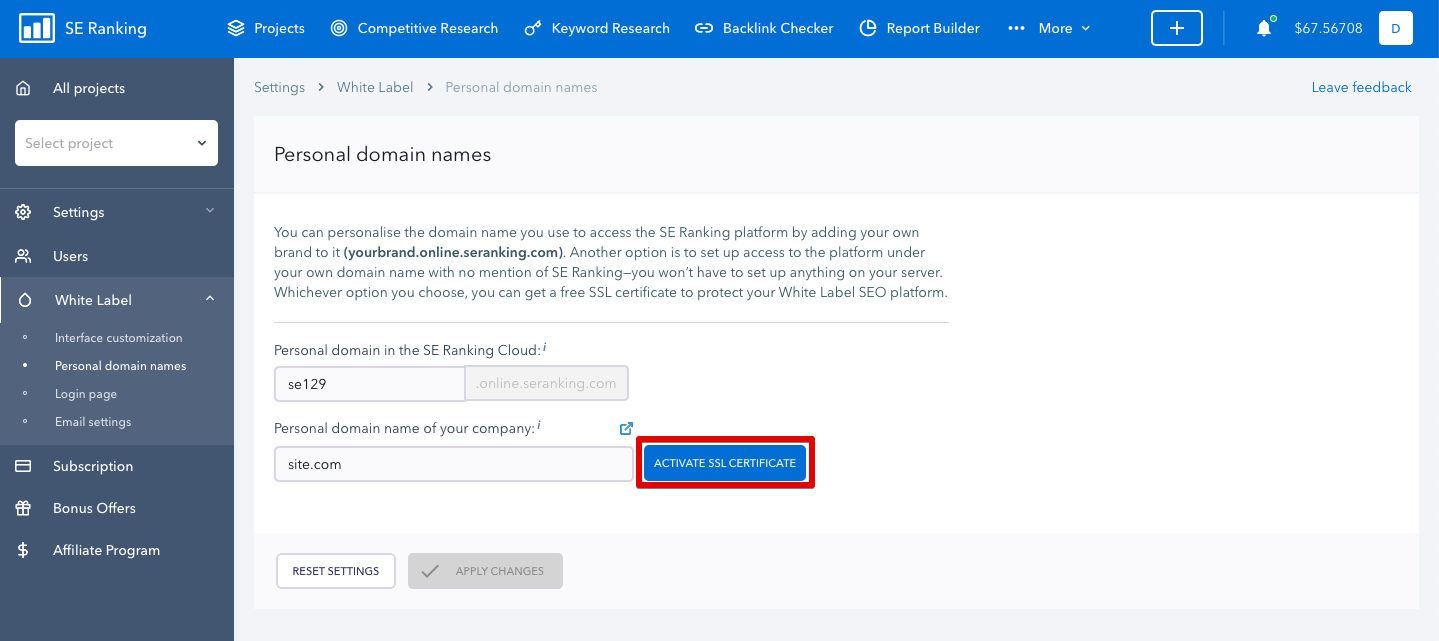Image resolution: width=1439 pixels, height=641 pixels.
Task: Click the site.com domain input field
Action: point(454,464)
